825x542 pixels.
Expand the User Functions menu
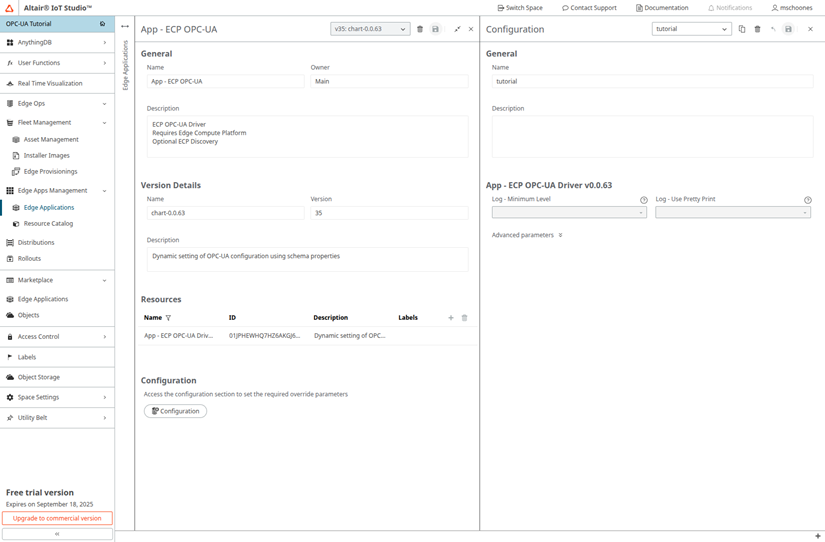point(105,63)
